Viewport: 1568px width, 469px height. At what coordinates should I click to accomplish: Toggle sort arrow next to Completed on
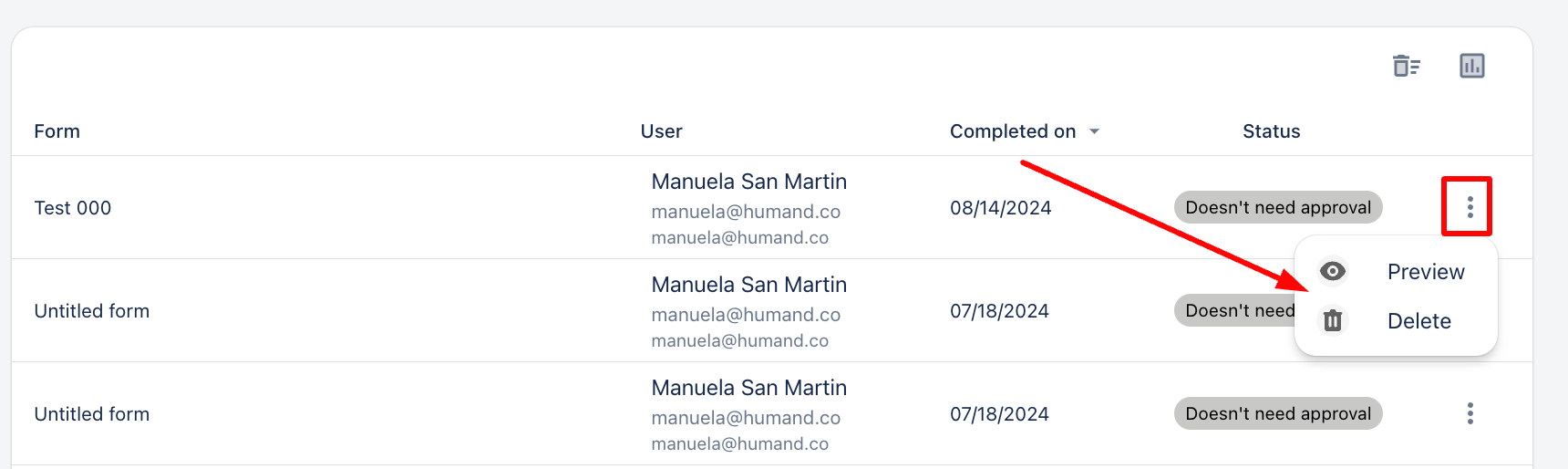[x=1094, y=131]
